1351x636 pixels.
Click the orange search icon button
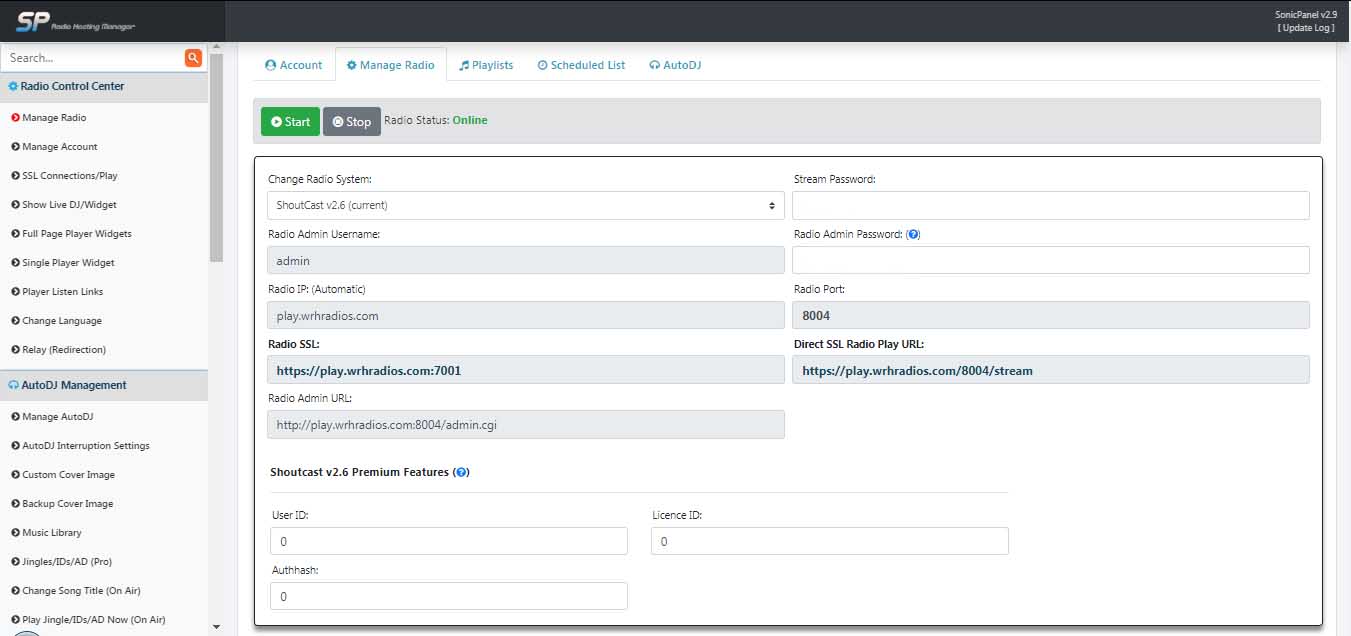pos(193,58)
